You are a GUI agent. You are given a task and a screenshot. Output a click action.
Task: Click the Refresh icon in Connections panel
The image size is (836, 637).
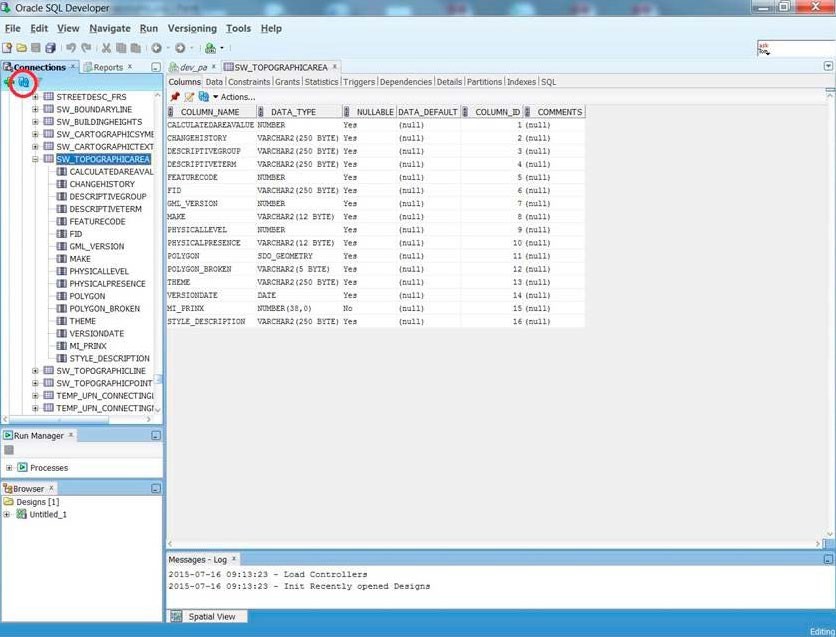(25, 81)
